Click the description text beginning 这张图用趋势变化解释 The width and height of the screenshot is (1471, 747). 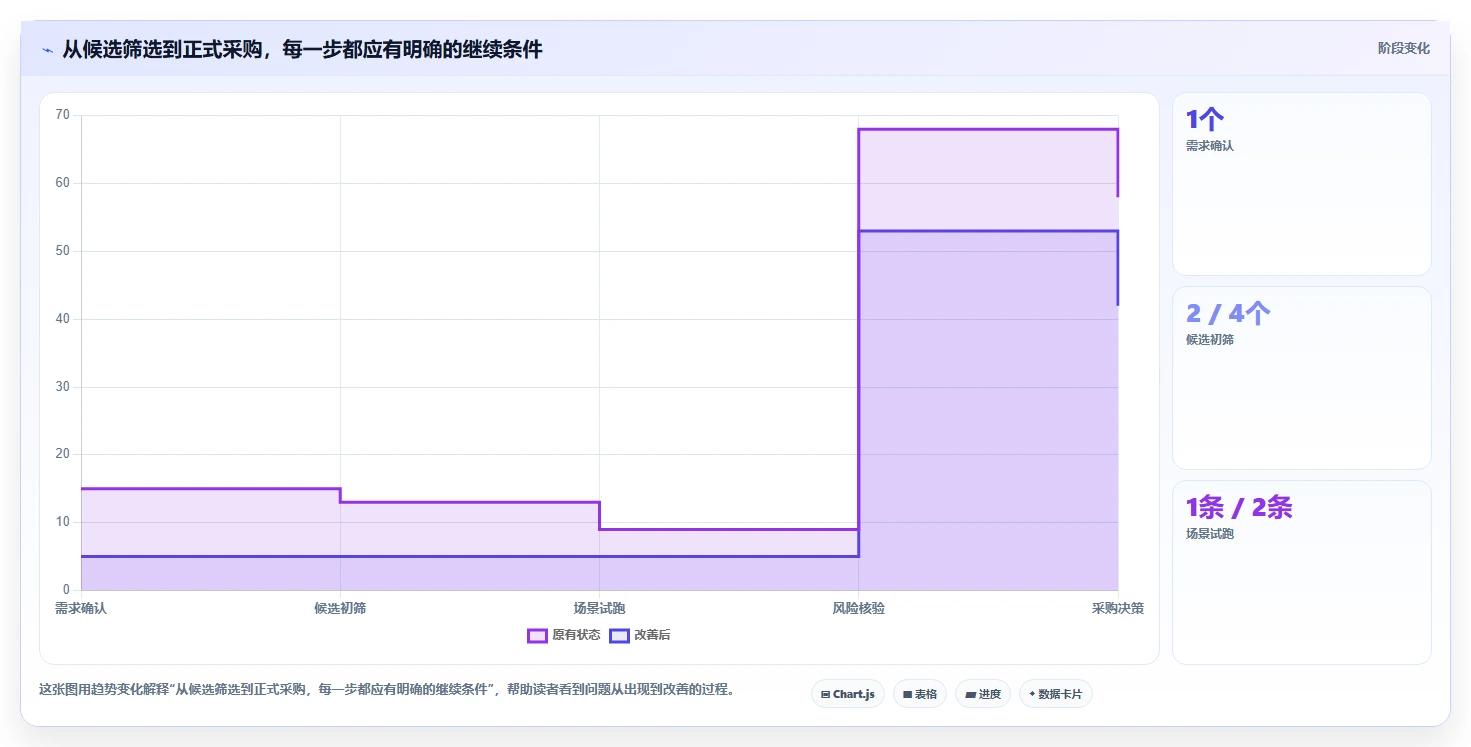pos(387,689)
